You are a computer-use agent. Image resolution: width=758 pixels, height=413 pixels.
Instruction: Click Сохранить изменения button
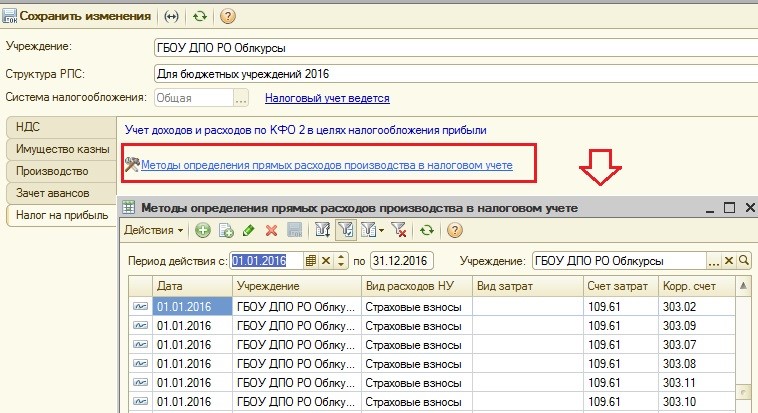point(78,17)
